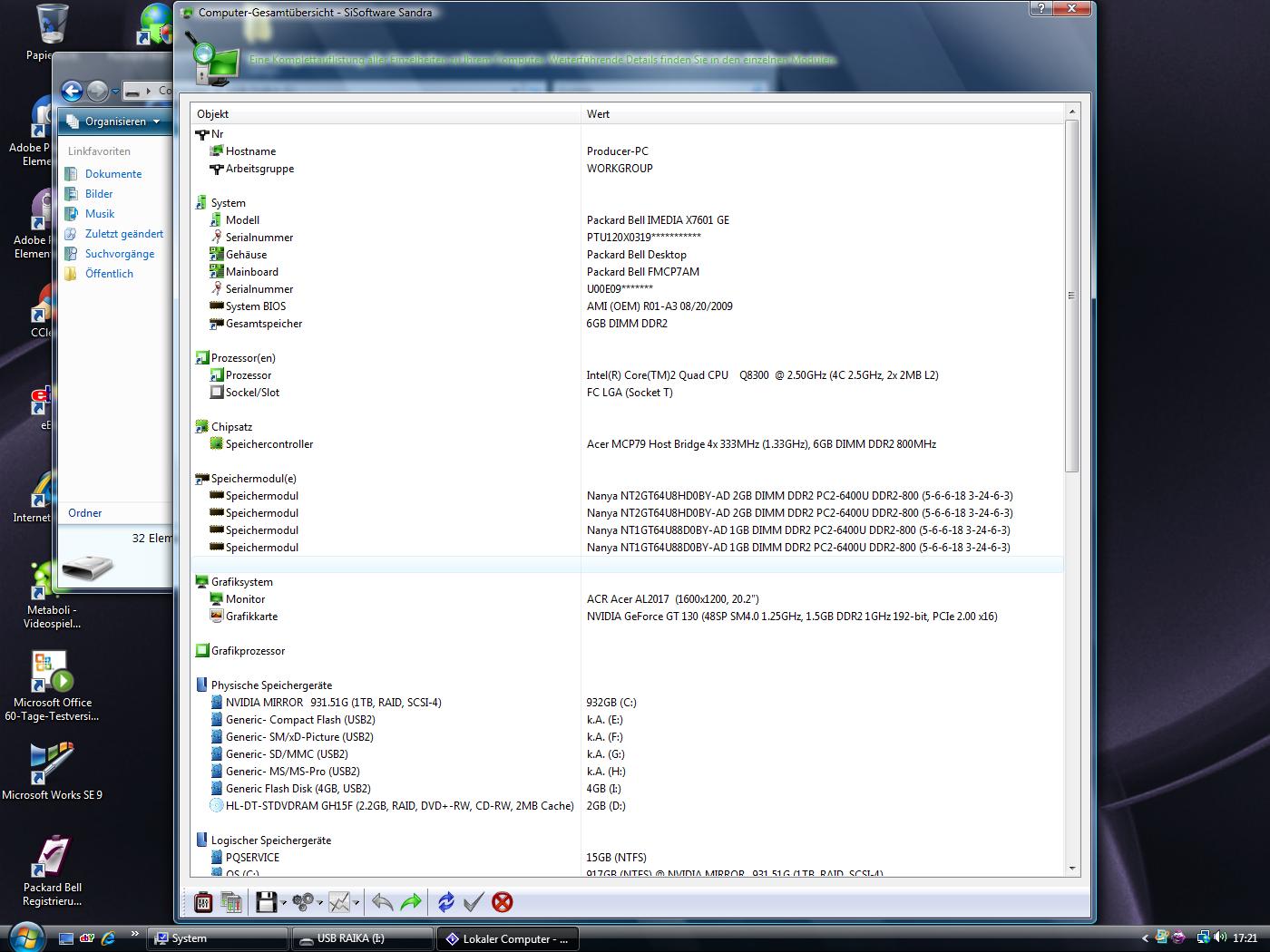Click Show Desktop quick launch icon
The width and height of the screenshot is (1270, 952).
click(x=65, y=938)
